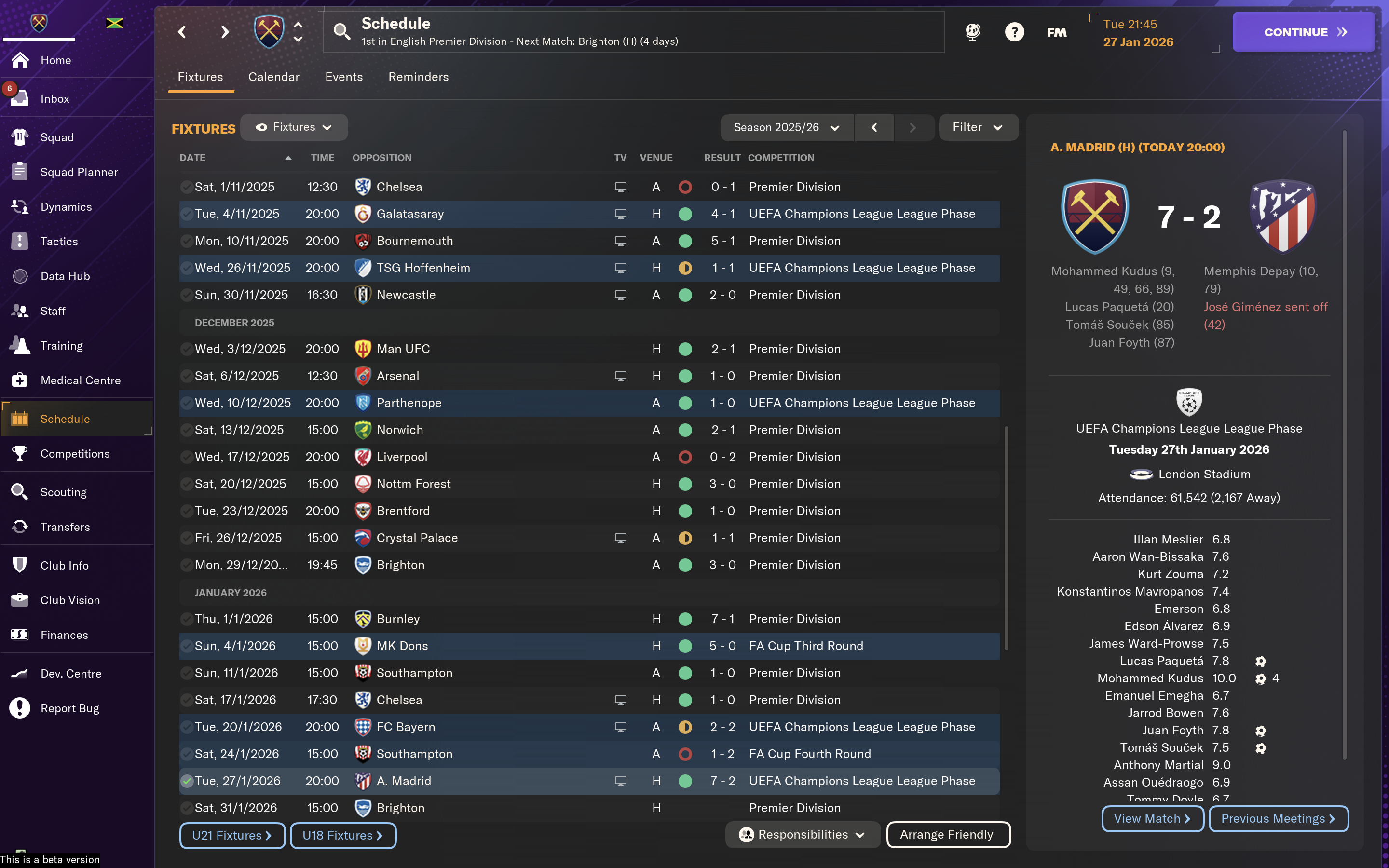This screenshot has width=1389, height=868.
Task: Click the FM logo icon
Action: pyautogui.click(x=1057, y=32)
